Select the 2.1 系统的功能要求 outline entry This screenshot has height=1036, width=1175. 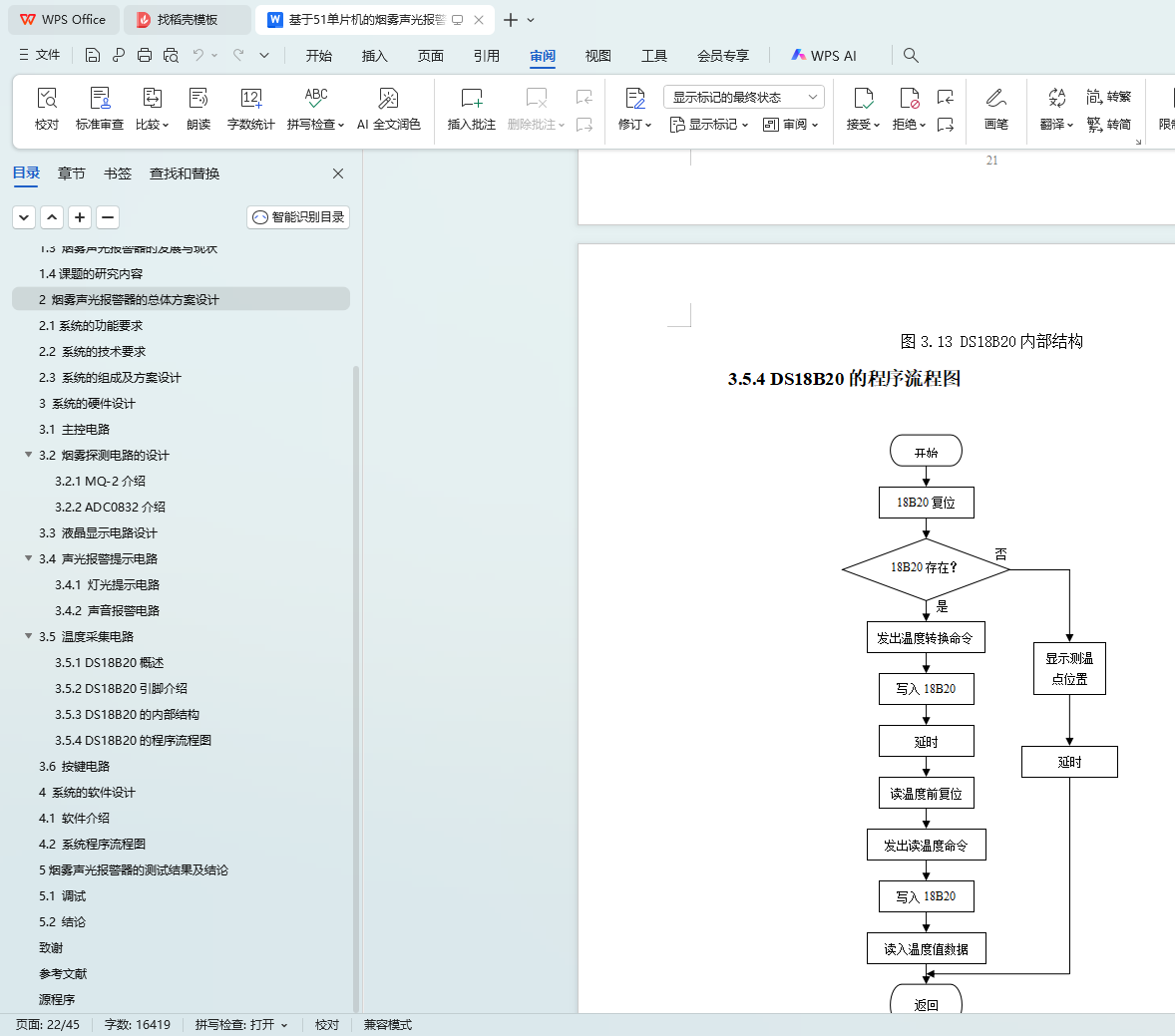tap(91, 325)
